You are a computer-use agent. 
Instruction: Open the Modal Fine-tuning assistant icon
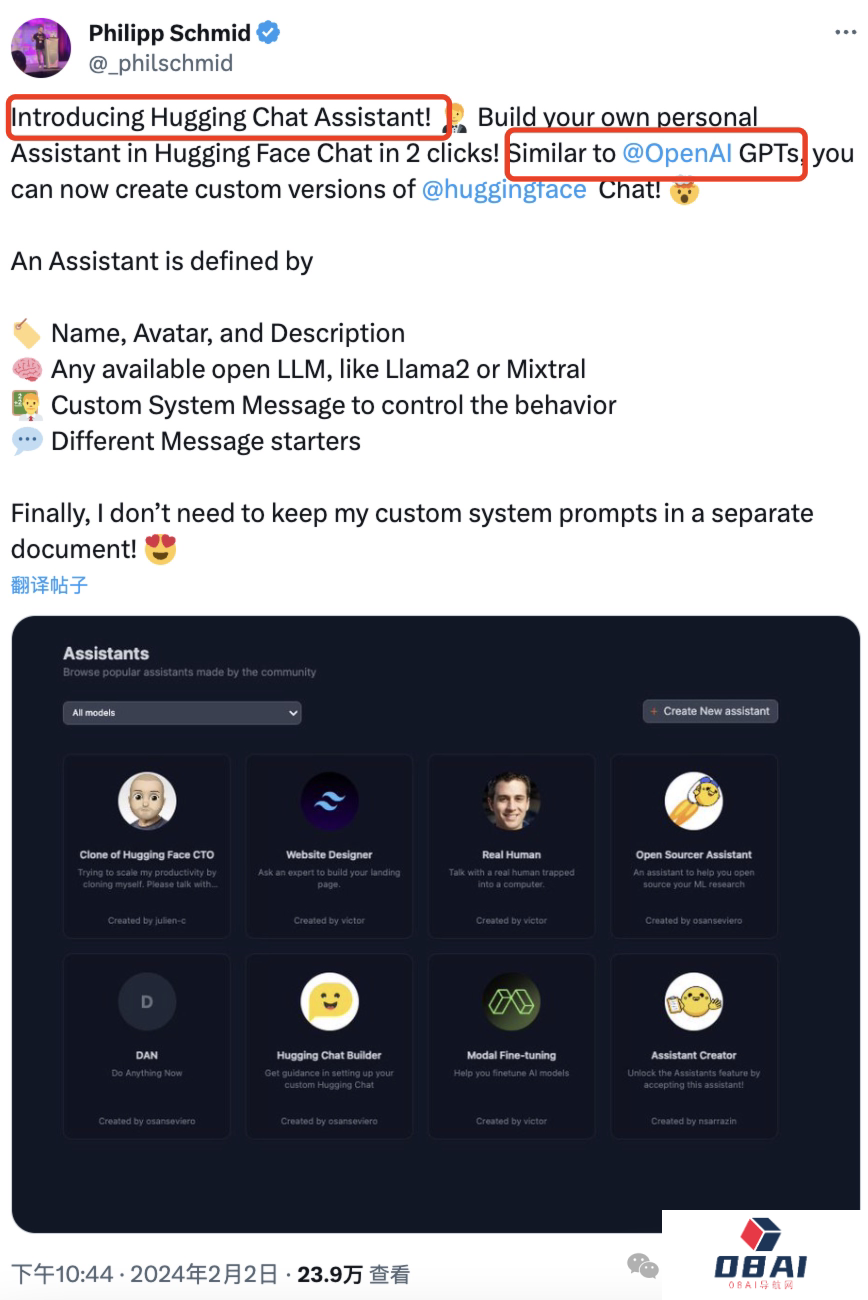[511, 1001]
